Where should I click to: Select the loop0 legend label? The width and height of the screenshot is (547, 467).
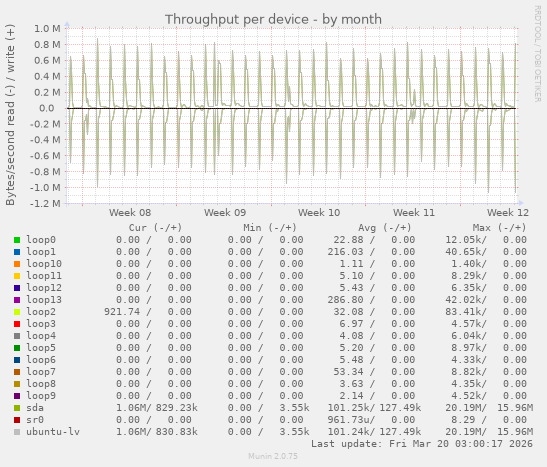point(41,240)
